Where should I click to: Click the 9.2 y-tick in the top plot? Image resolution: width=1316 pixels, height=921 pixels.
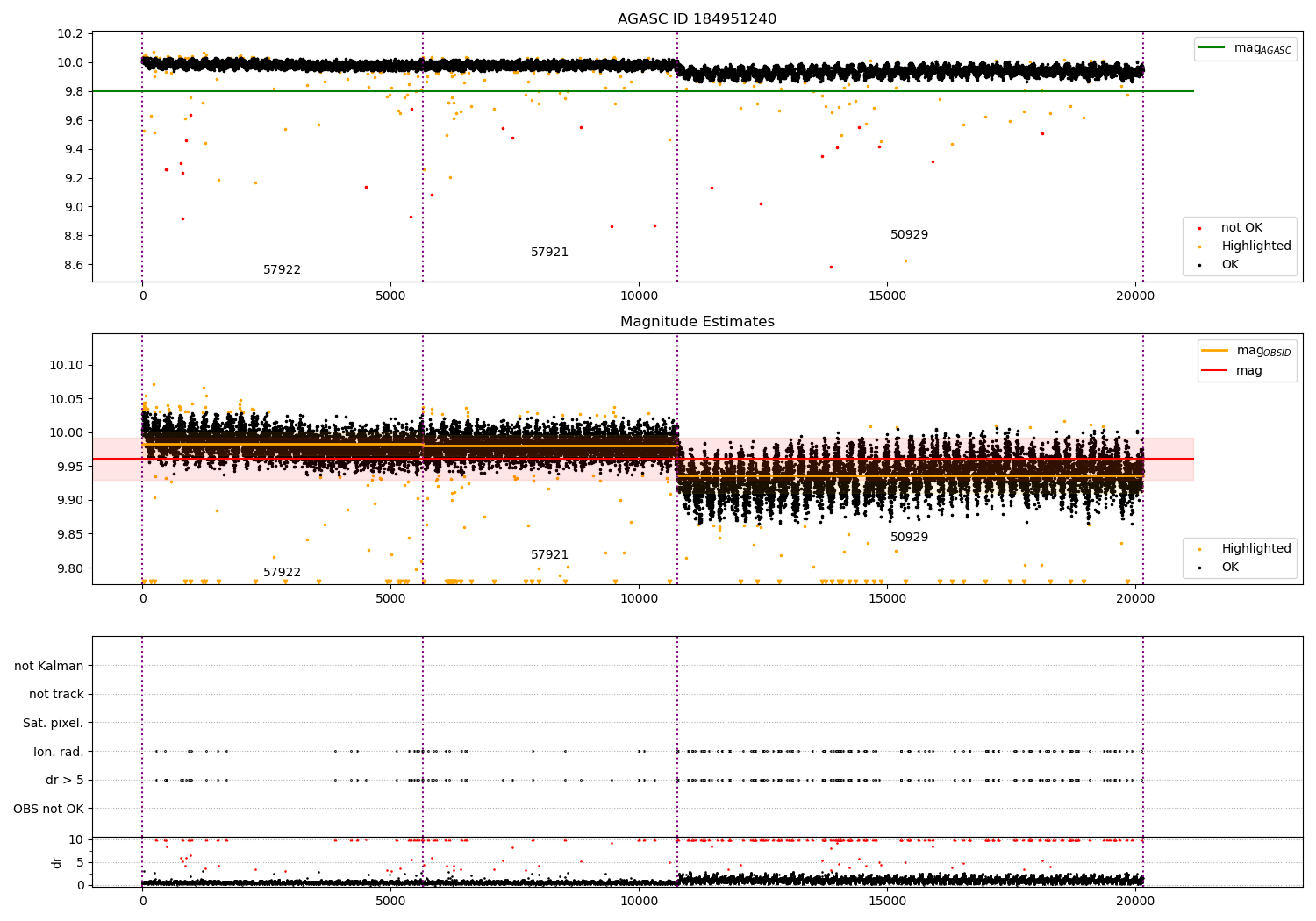74,178
